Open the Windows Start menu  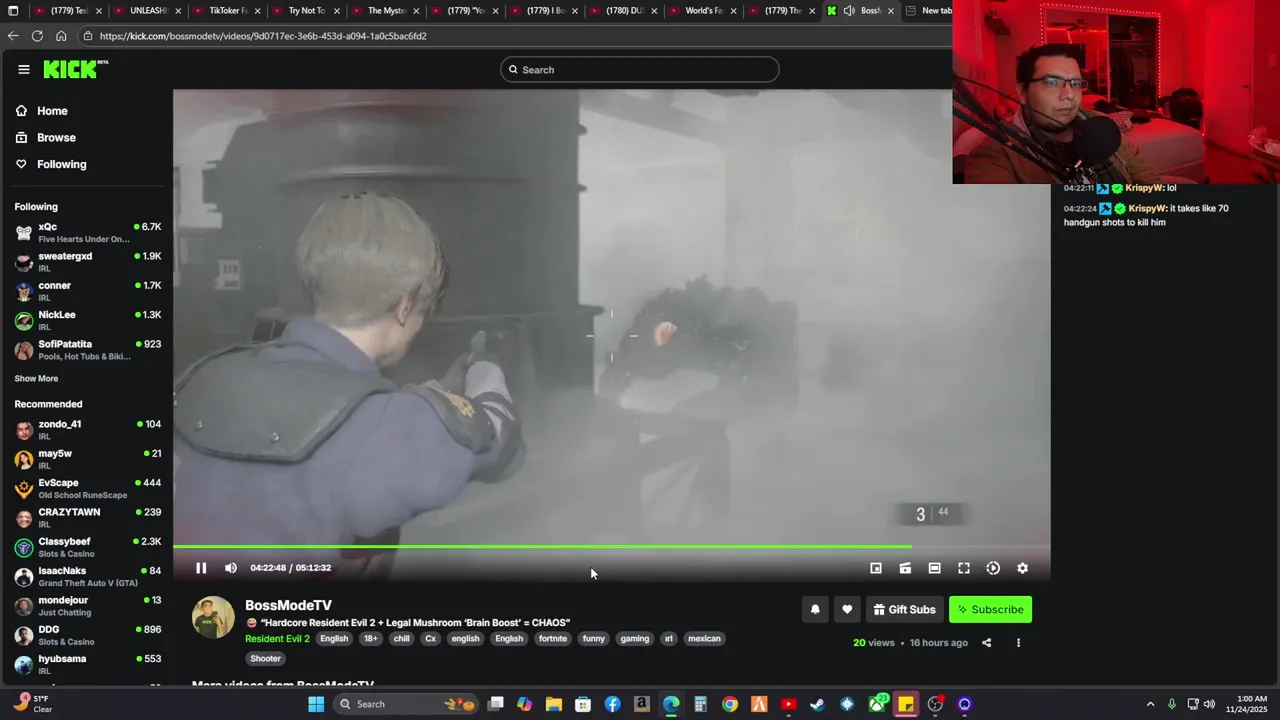[x=316, y=704]
